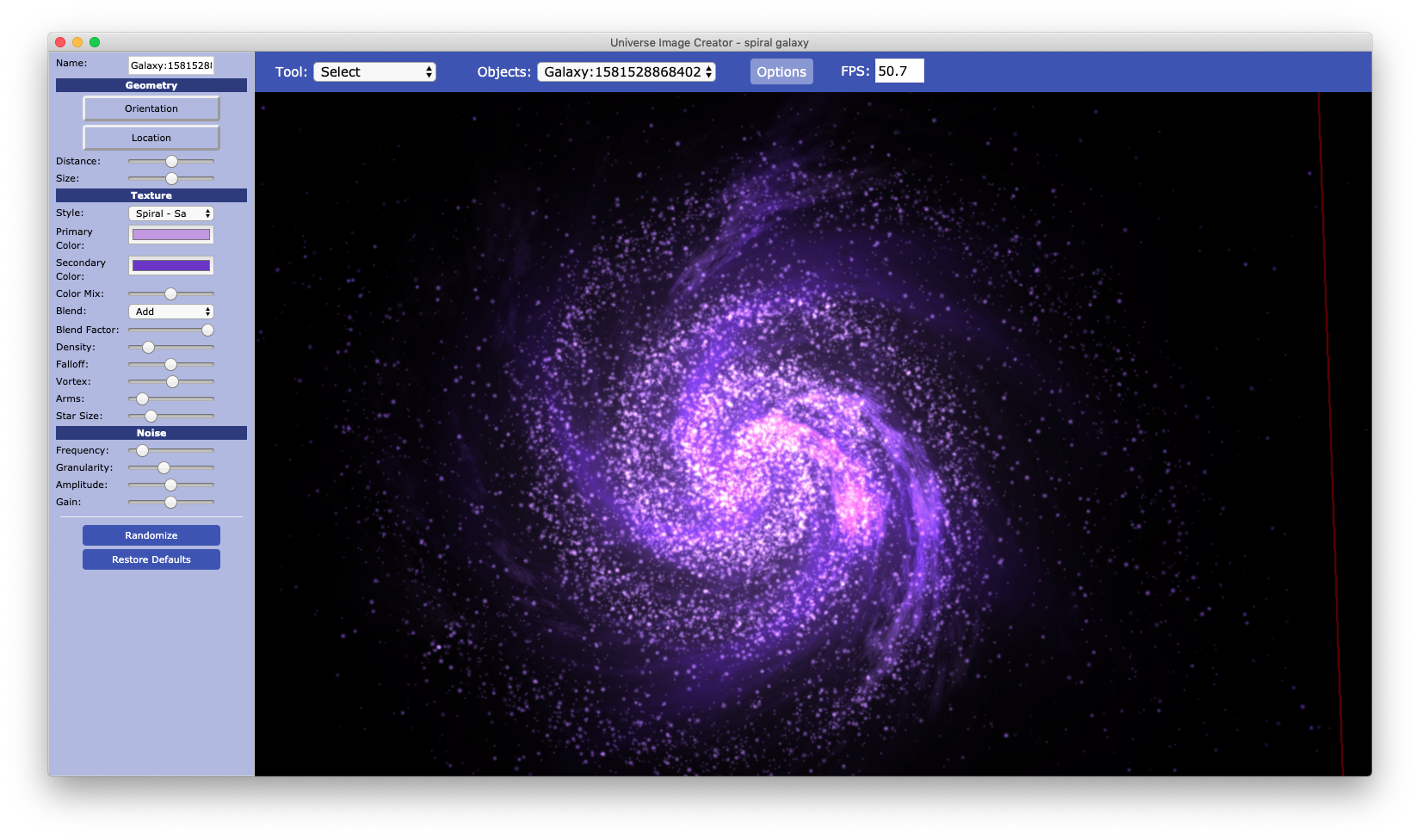The height and width of the screenshot is (840, 1420).
Task: Click the Size slider handle
Action: pyautogui.click(x=170, y=178)
